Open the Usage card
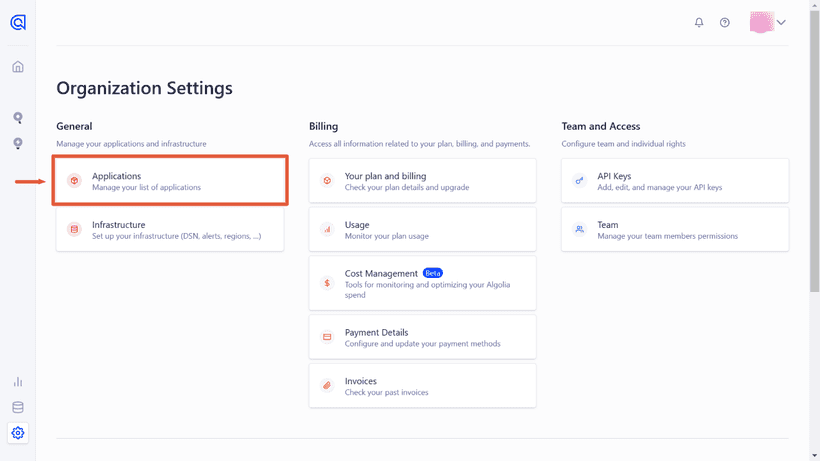 pyautogui.click(x=423, y=229)
